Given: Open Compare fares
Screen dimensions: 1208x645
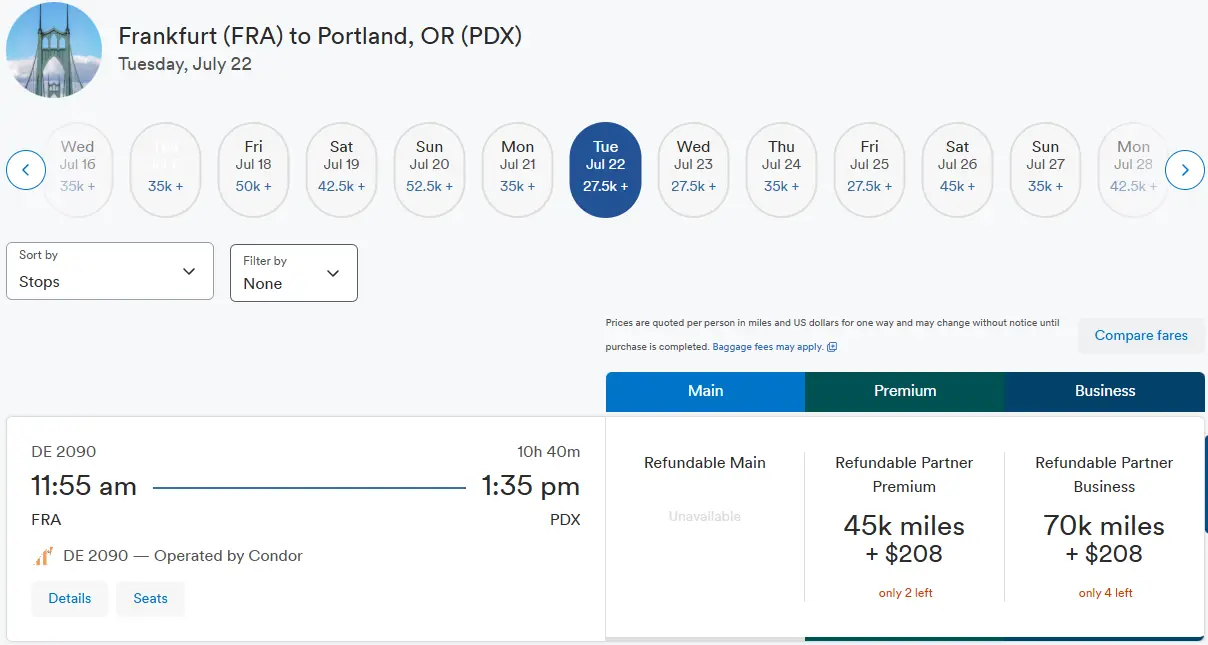Looking at the screenshot, I should 1141,336.
